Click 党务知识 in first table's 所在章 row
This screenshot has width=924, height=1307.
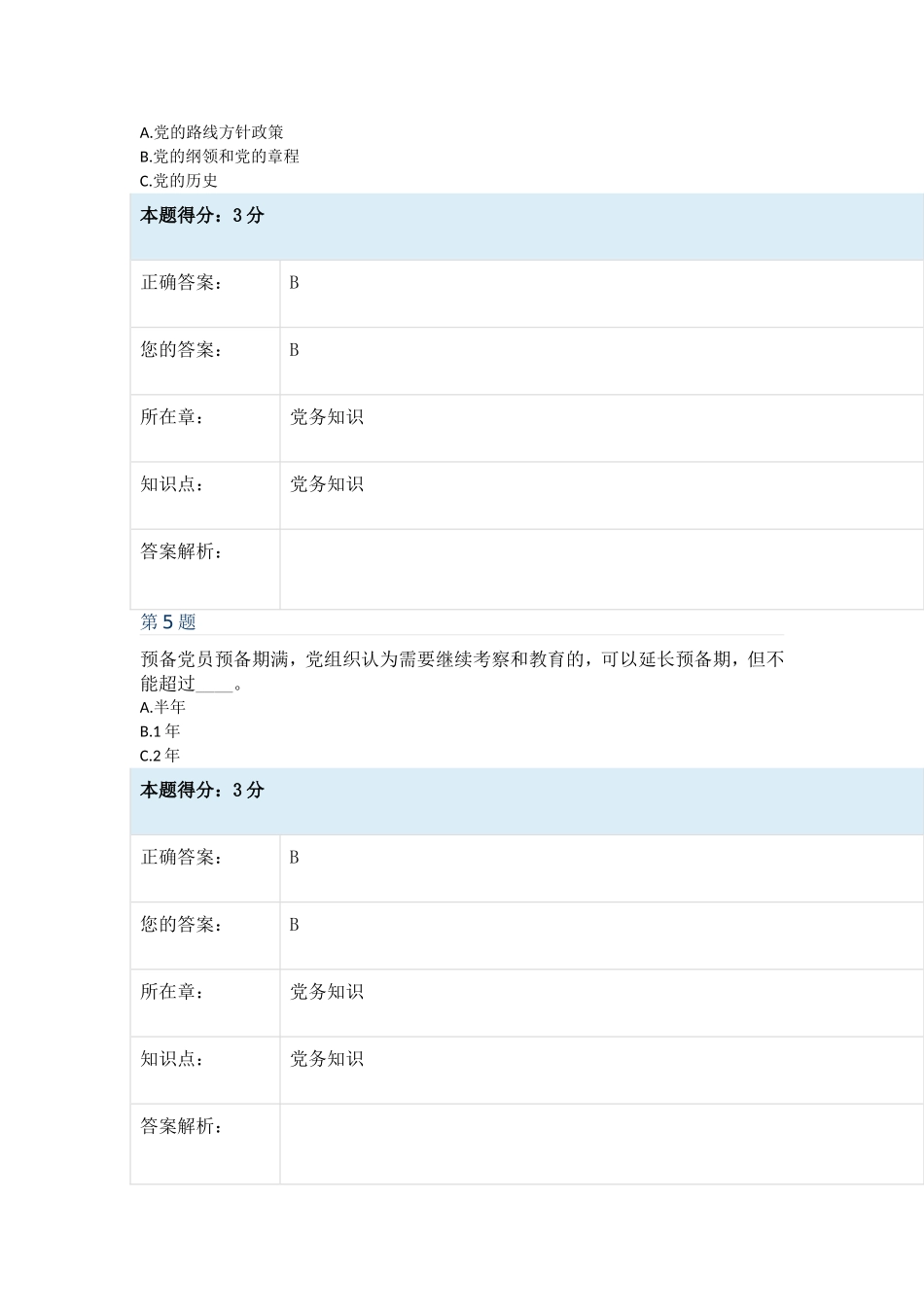(327, 417)
